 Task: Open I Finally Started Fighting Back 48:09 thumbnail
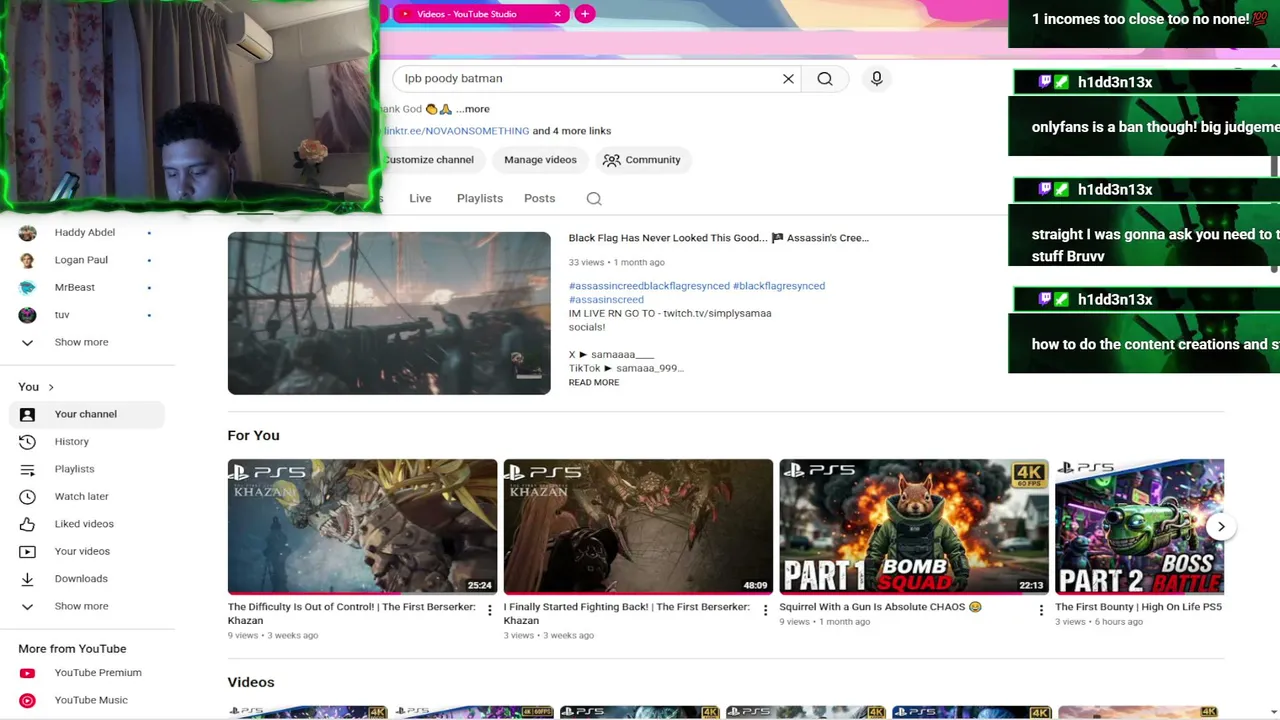638,526
